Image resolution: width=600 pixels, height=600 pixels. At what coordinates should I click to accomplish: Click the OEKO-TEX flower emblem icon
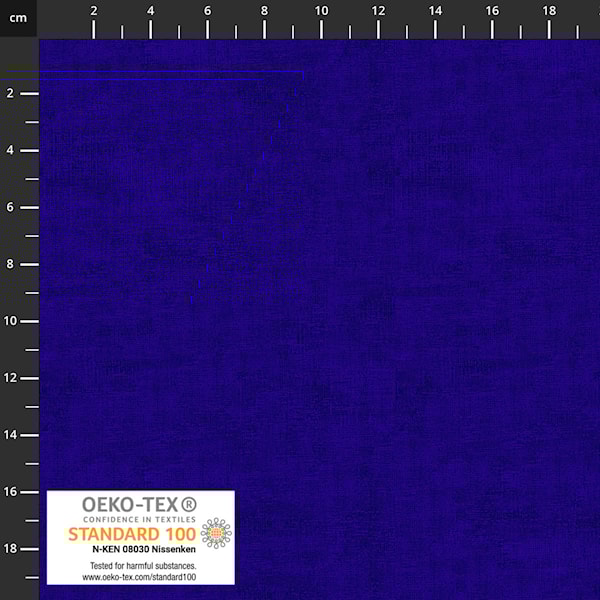[x=215, y=533]
